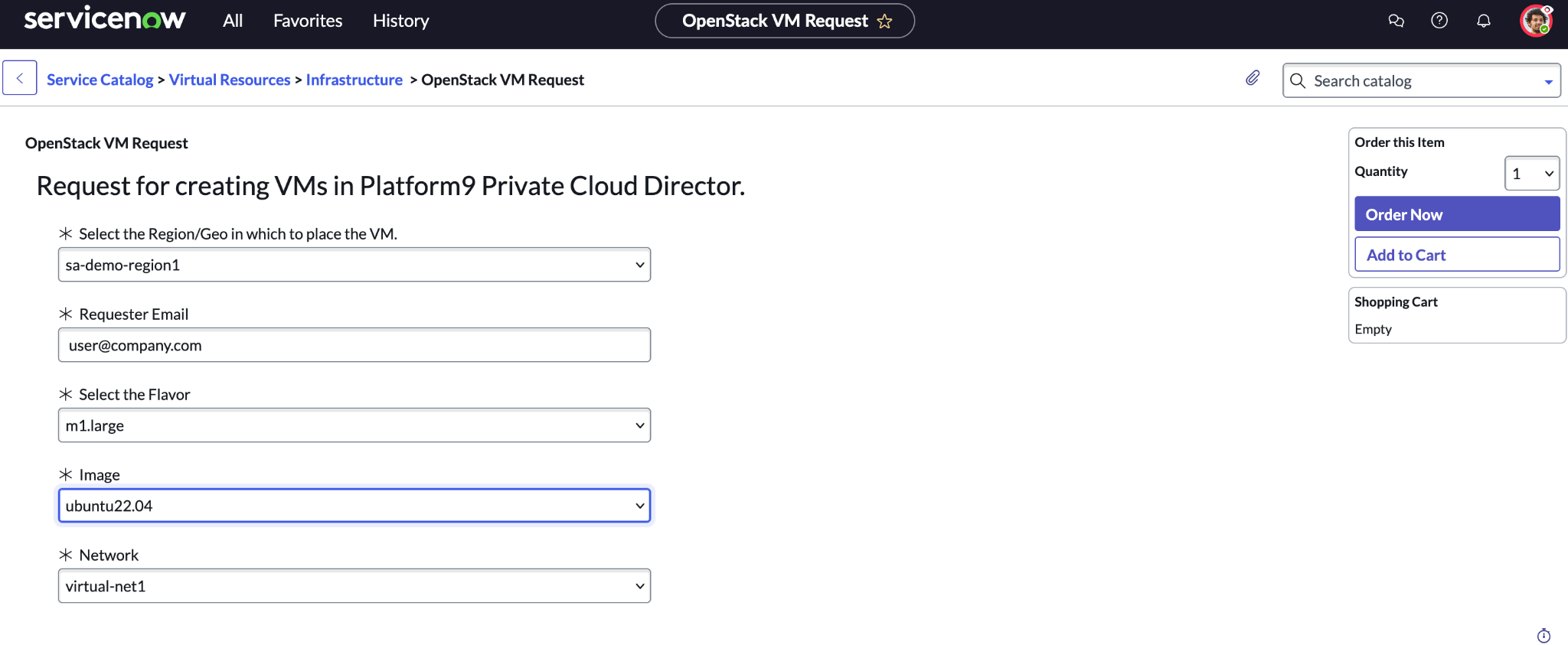Click the paperclip attachment icon
This screenshot has width=1568, height=645.
tap(1253, 78)
